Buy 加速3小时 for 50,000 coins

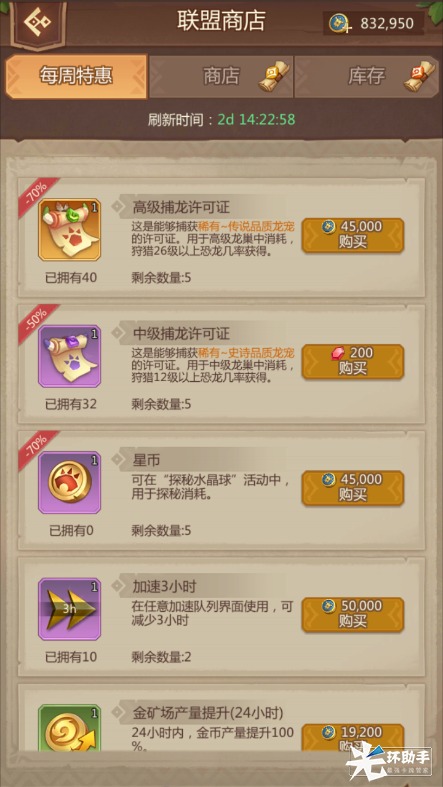coord(353,614)
